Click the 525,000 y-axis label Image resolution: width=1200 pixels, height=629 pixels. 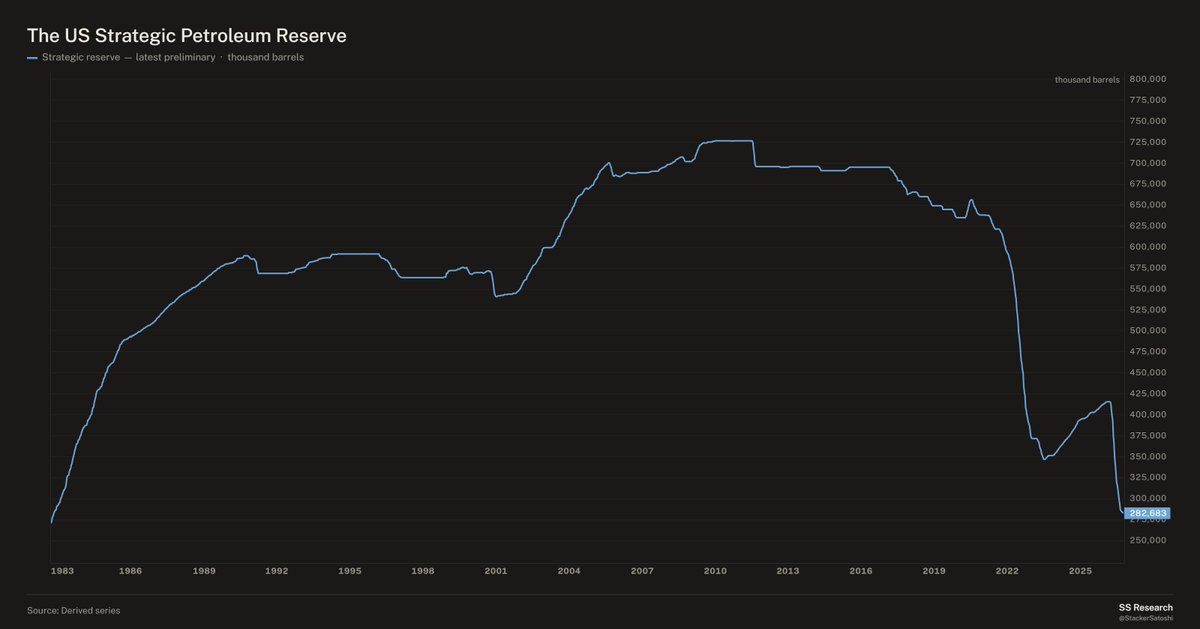(1148, 310)
